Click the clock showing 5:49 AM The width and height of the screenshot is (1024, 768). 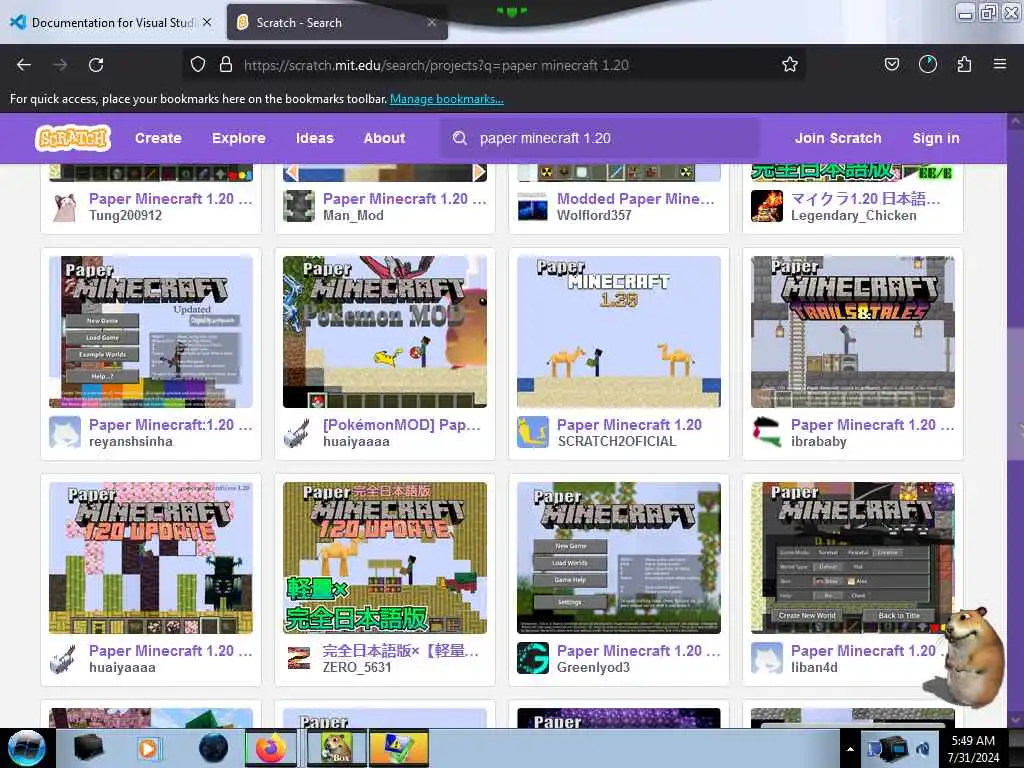973,741
